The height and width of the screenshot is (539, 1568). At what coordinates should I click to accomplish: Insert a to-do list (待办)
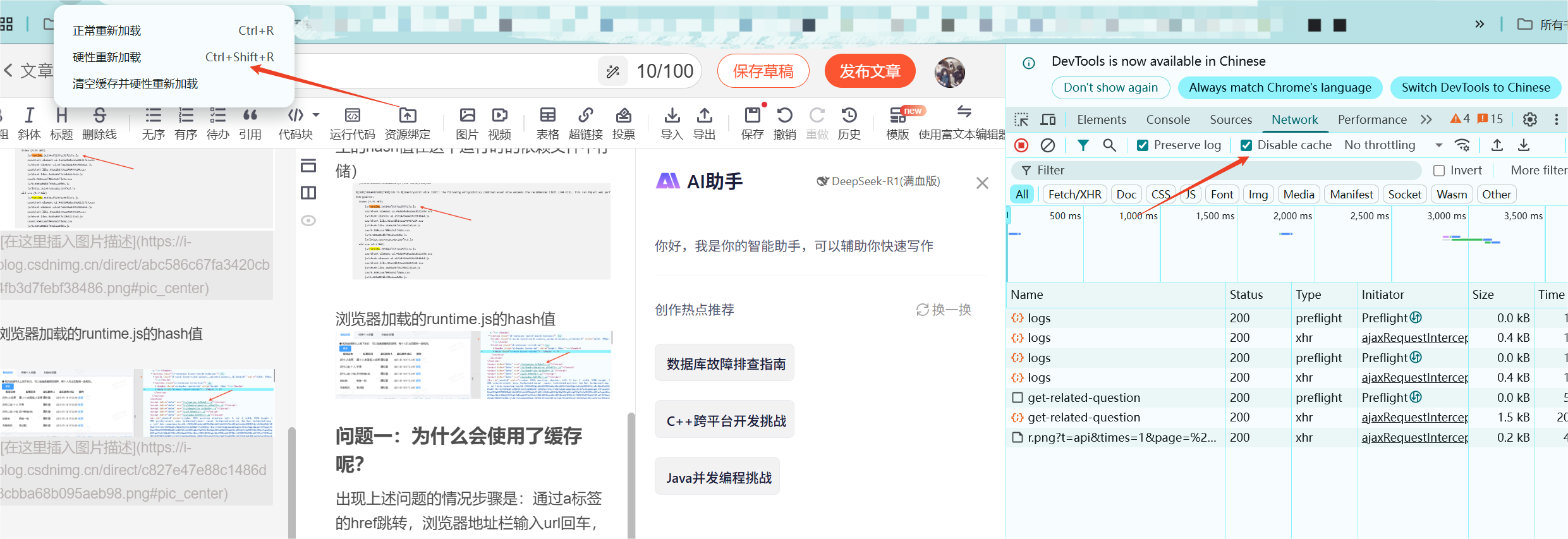(218, 123)
